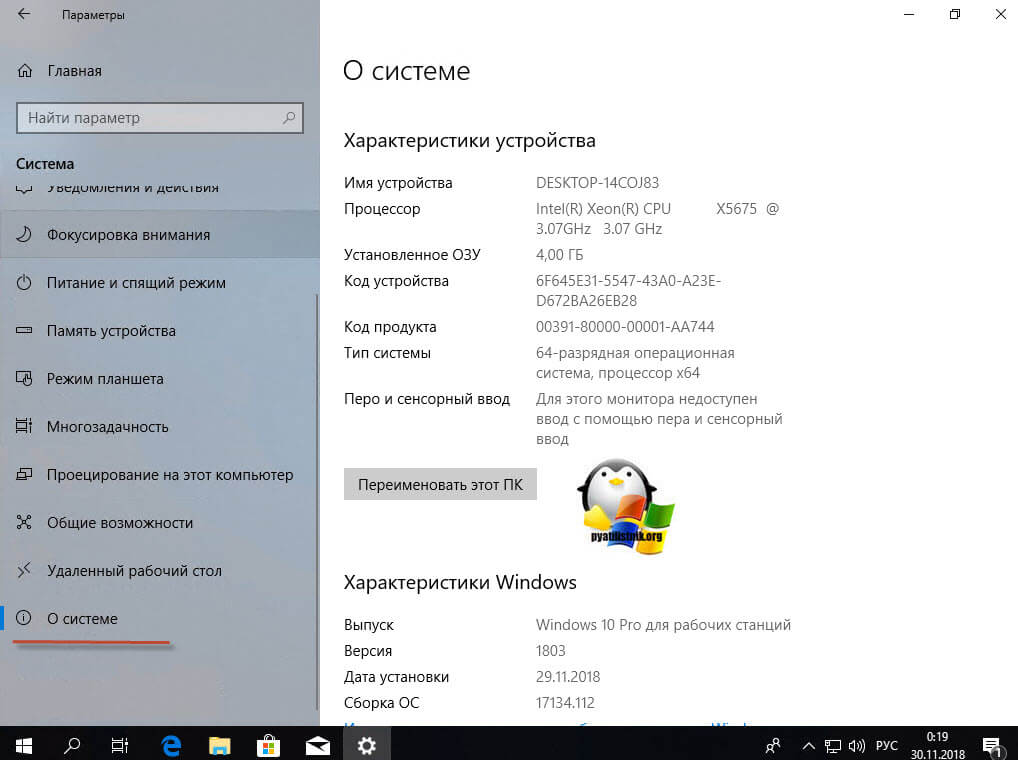Screen dimensions: 1018x760
Task: Launch Microsoft Edge from the taskbar
Action: click(x=171, y=744)
